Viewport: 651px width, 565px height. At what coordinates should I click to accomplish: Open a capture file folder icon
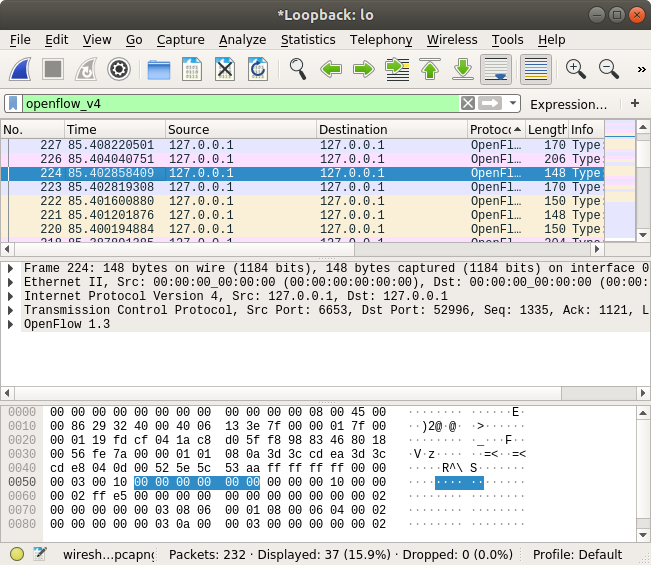159,69
